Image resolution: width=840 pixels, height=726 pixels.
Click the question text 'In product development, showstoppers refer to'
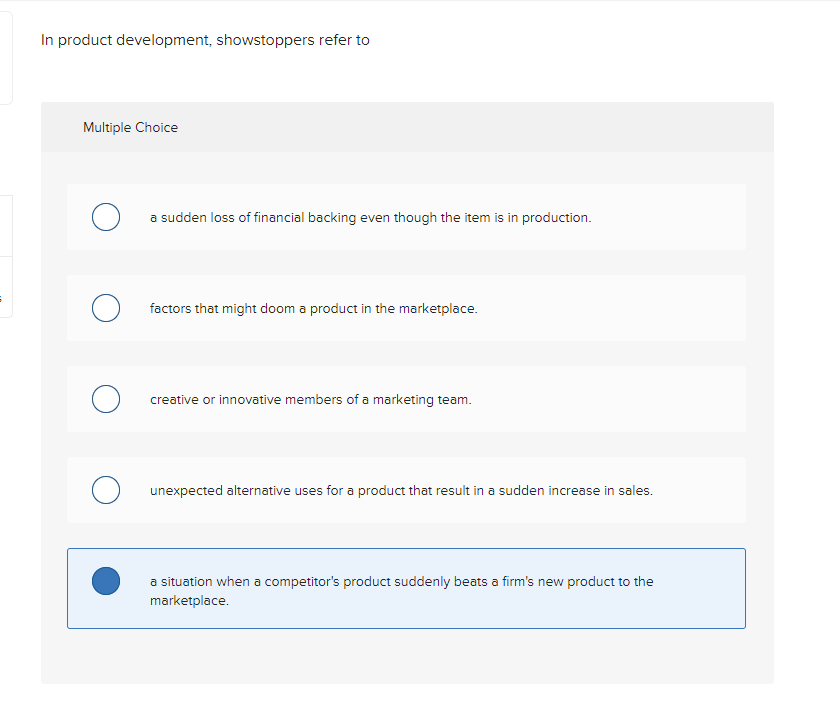point(205,40)
